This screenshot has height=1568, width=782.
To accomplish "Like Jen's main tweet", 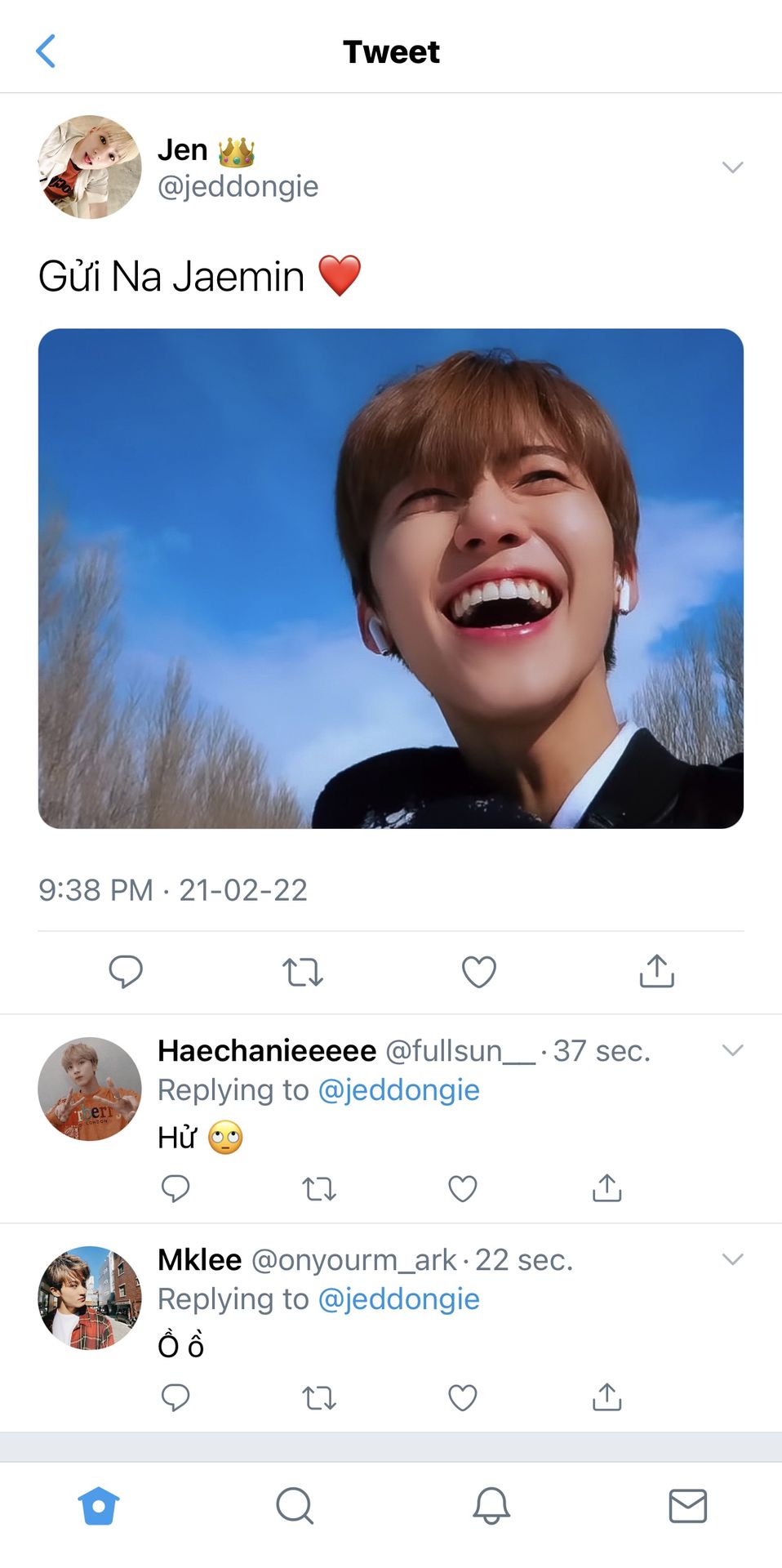I will click(x=479, y=972).
